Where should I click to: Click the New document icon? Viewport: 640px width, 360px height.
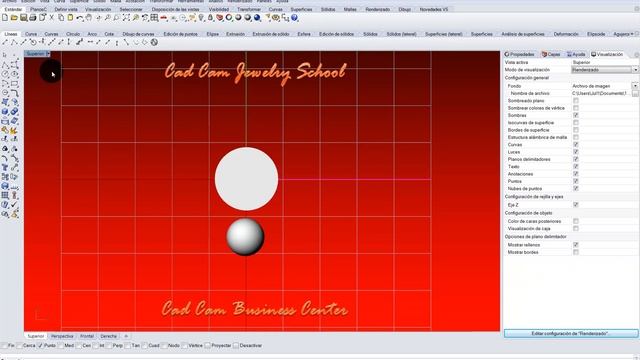tap(5, 18)
